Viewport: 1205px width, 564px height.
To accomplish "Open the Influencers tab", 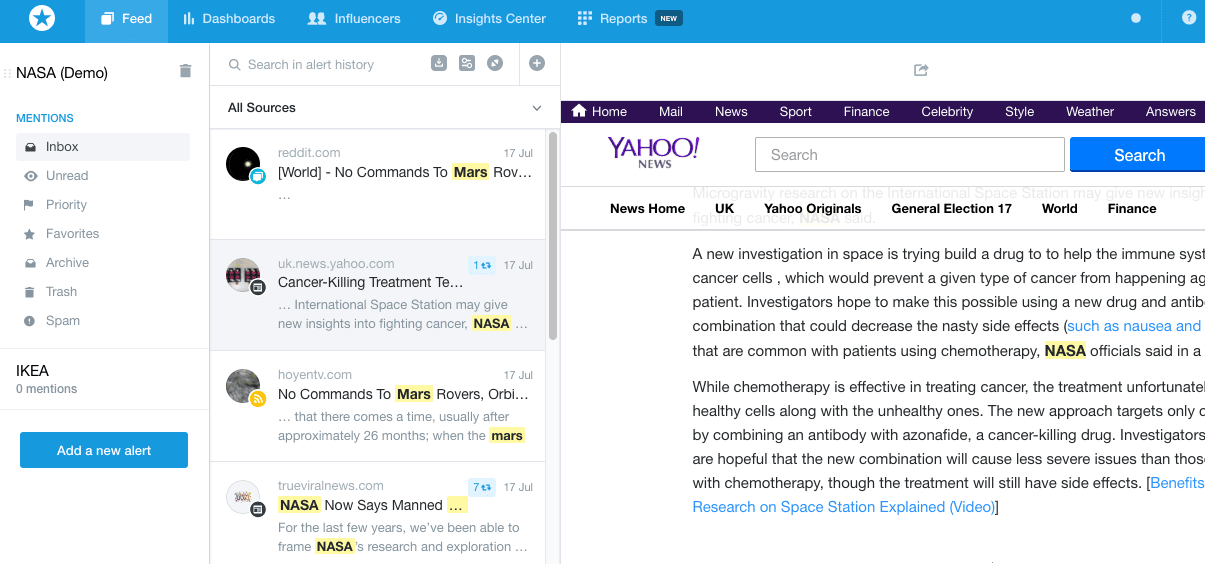I will pos(354,19).
